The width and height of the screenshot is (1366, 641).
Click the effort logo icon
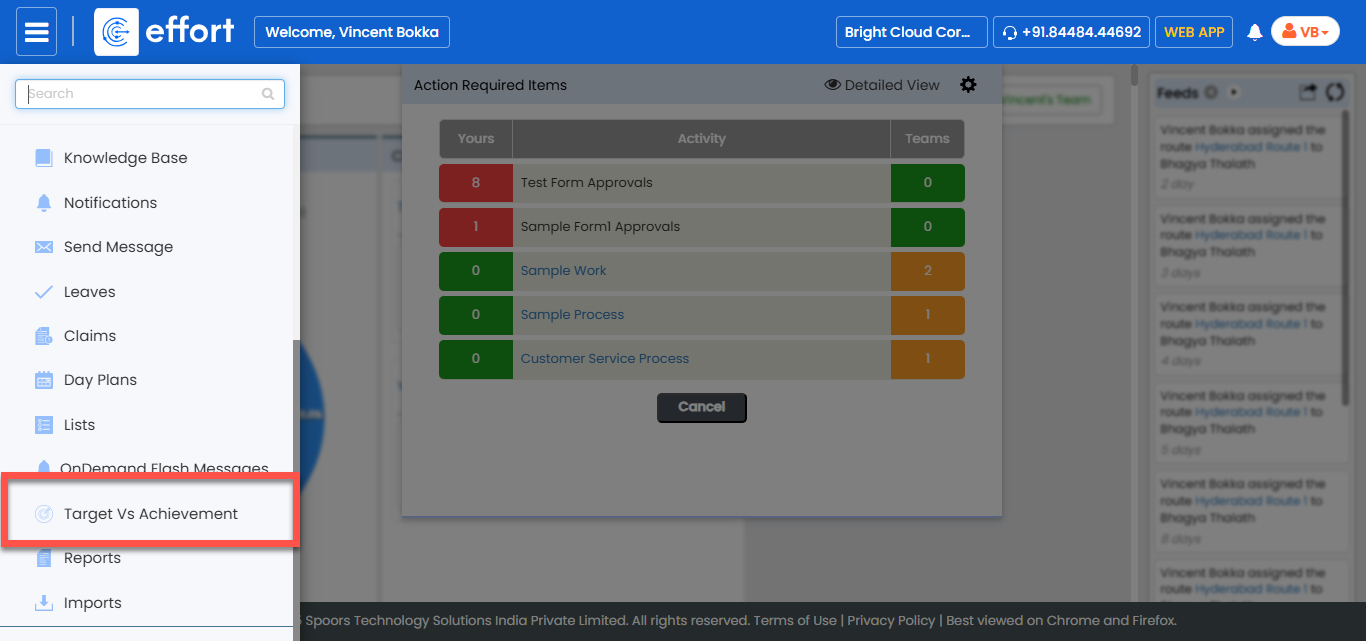(x=116, y=32)
